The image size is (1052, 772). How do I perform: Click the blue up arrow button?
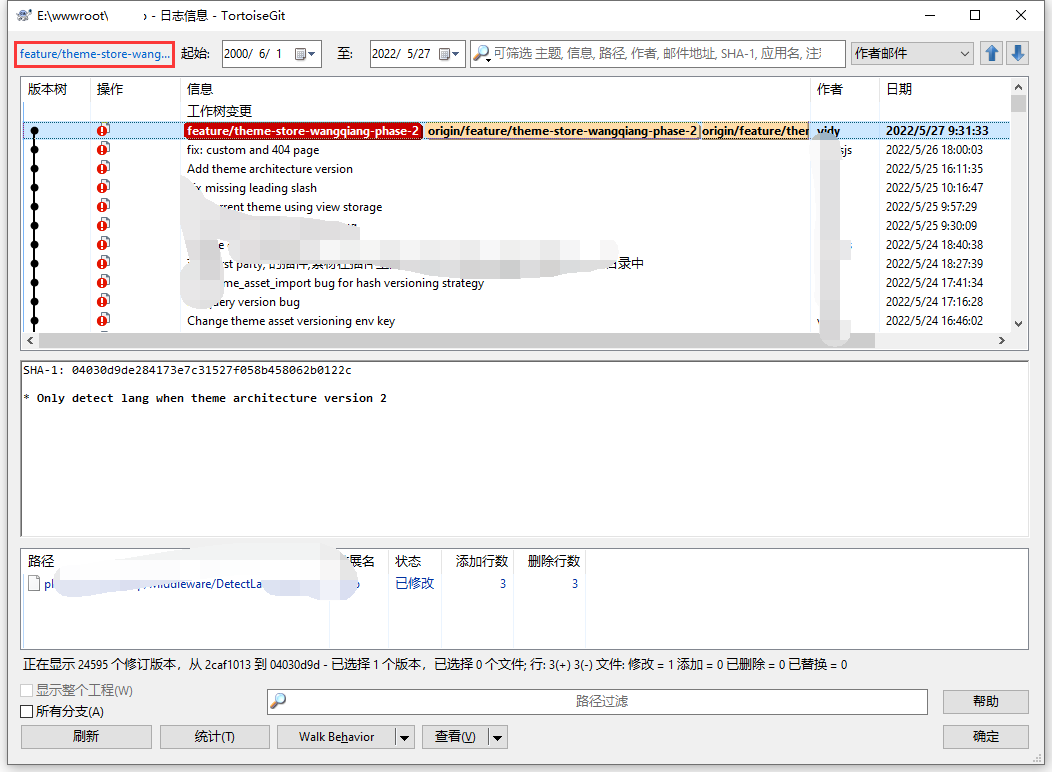pos(992,53)
